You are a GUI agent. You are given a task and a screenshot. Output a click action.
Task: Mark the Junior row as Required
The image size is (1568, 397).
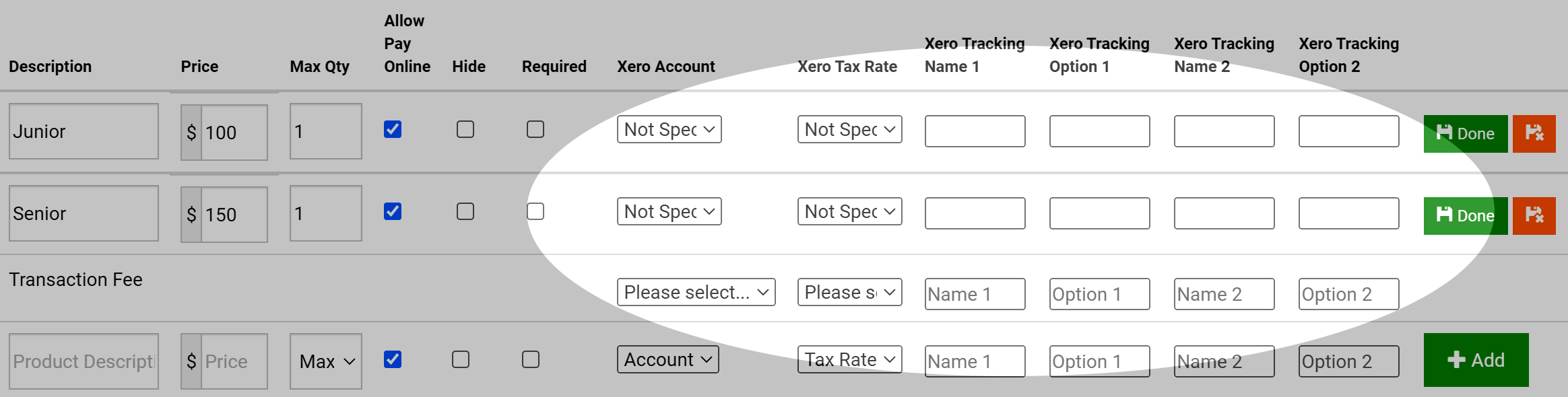pyautogui.click(x=535, y=129)
